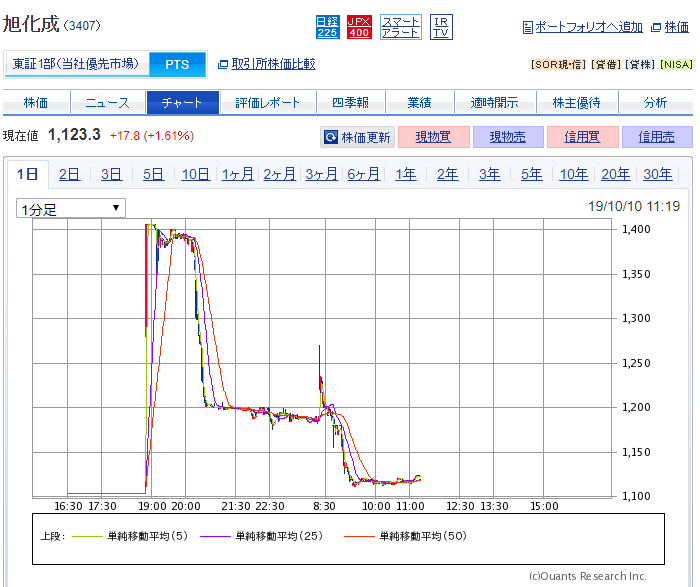Click the JPX400 index badge

click(x=359, y=27)
